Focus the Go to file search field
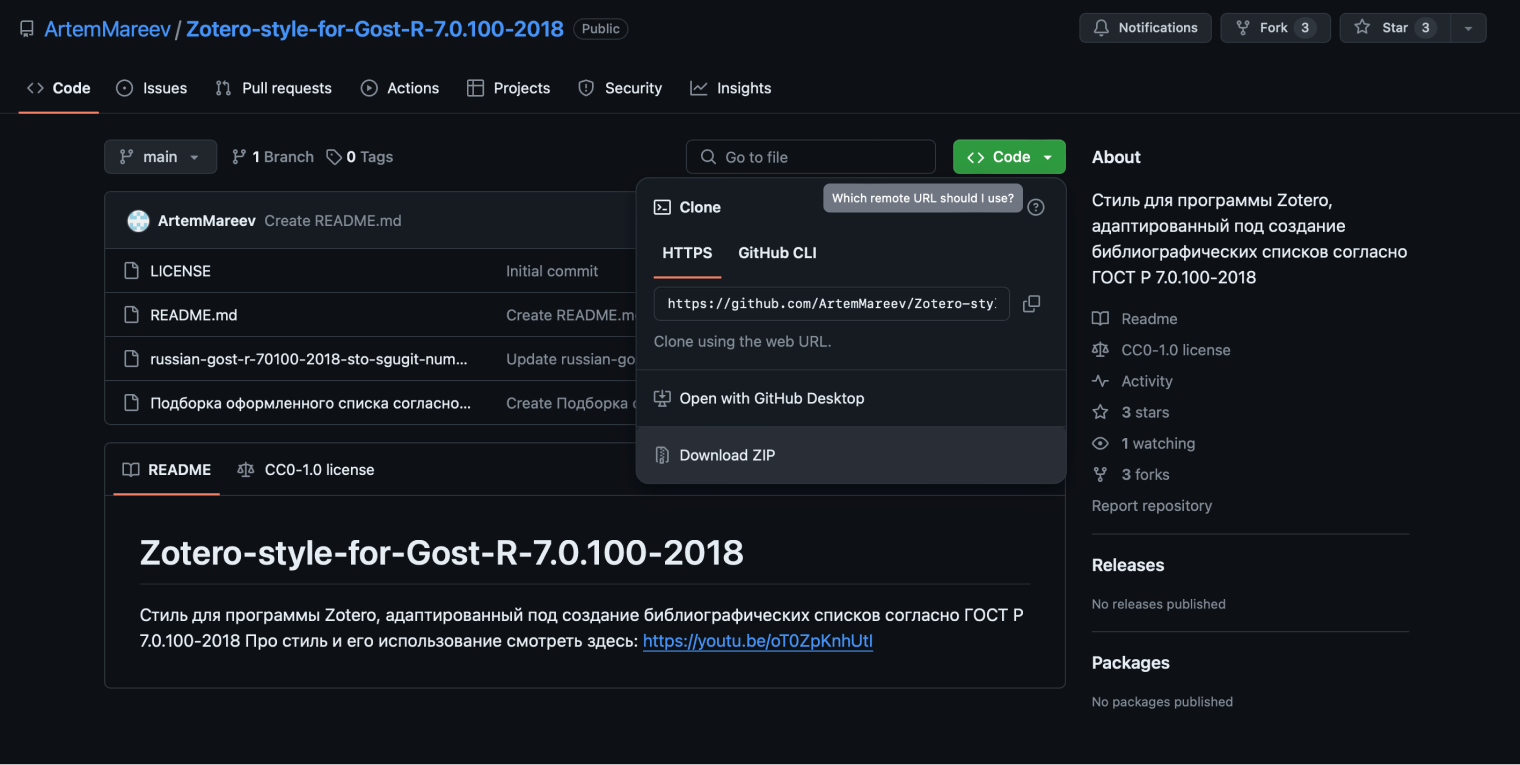Image resolution: width=1520 pixels, height=765 pixels. tap(811, 157)
